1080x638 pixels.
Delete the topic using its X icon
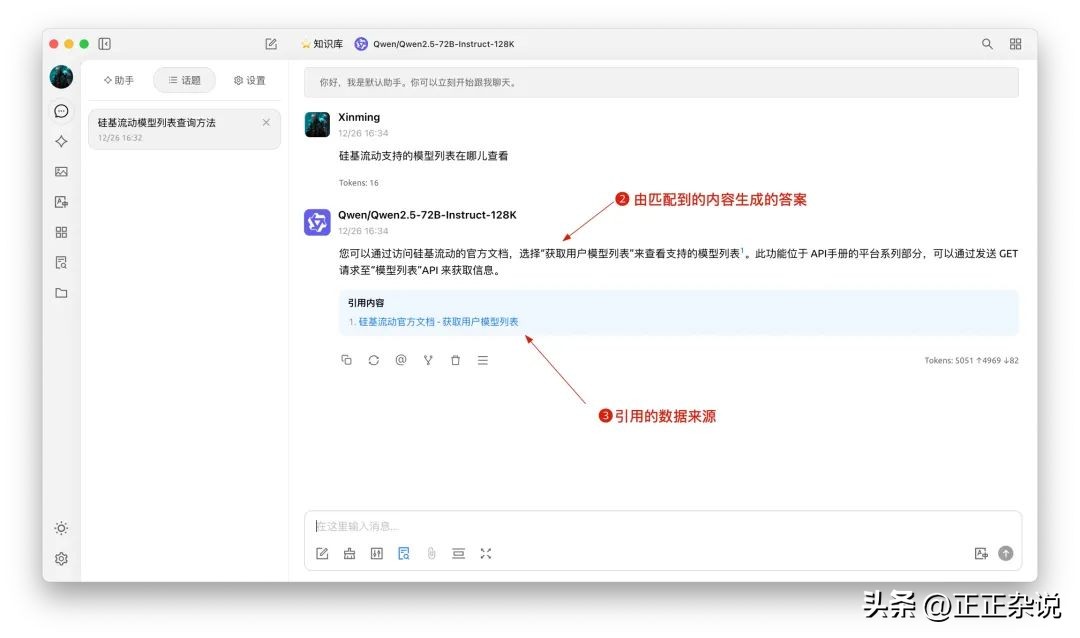click(x=266, y=123)
